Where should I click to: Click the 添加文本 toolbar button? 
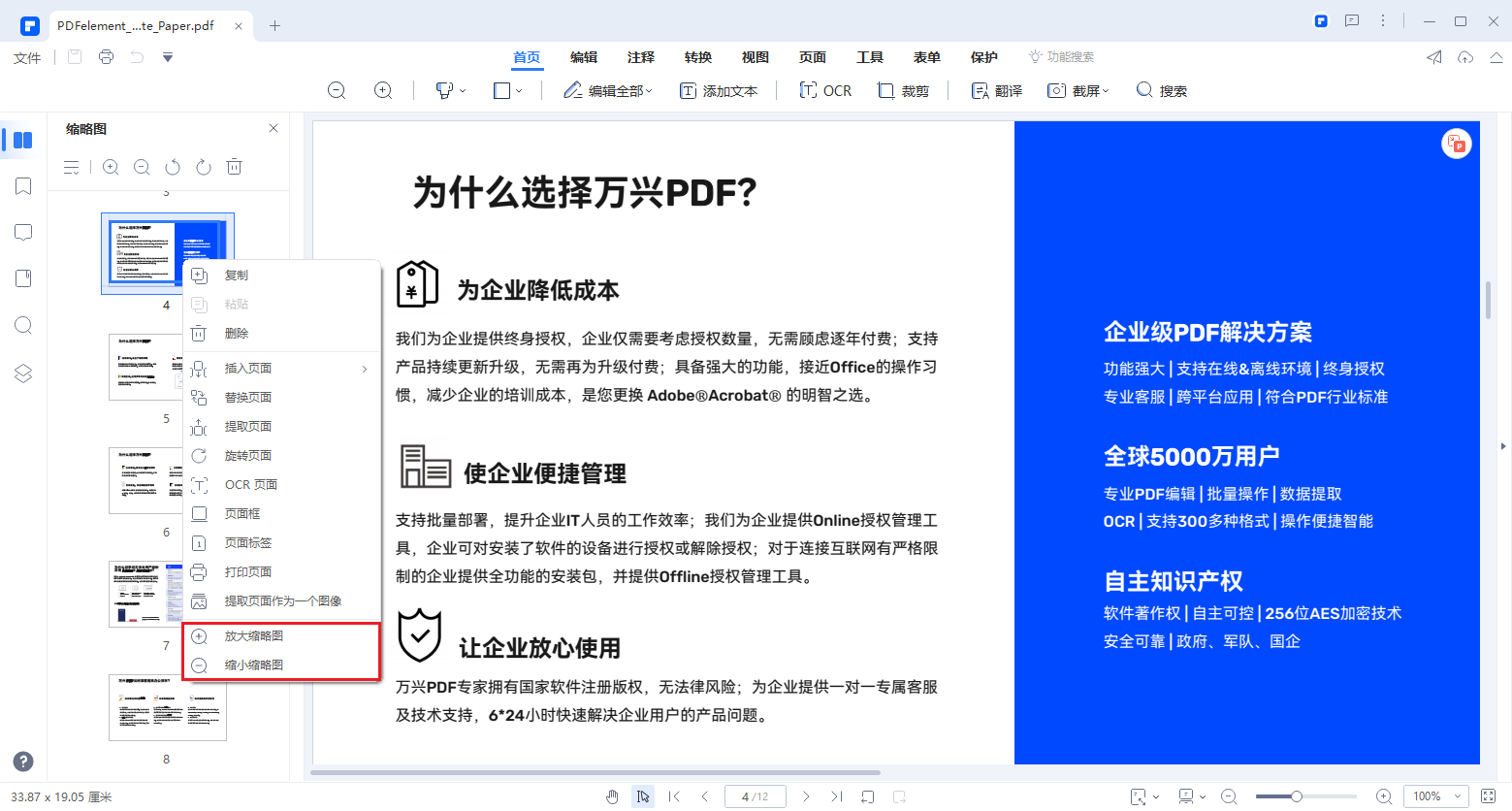(x=720, y=89)
